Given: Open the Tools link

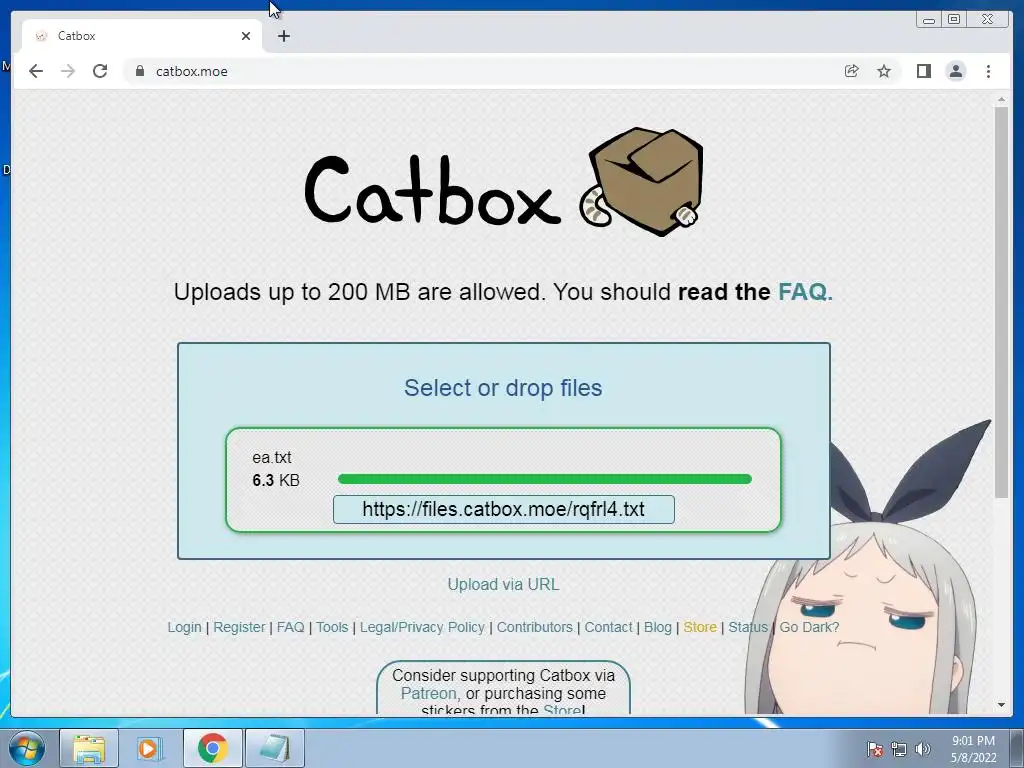Looking at the screenshot, I should pyautogui.click(x=332, y=627).
